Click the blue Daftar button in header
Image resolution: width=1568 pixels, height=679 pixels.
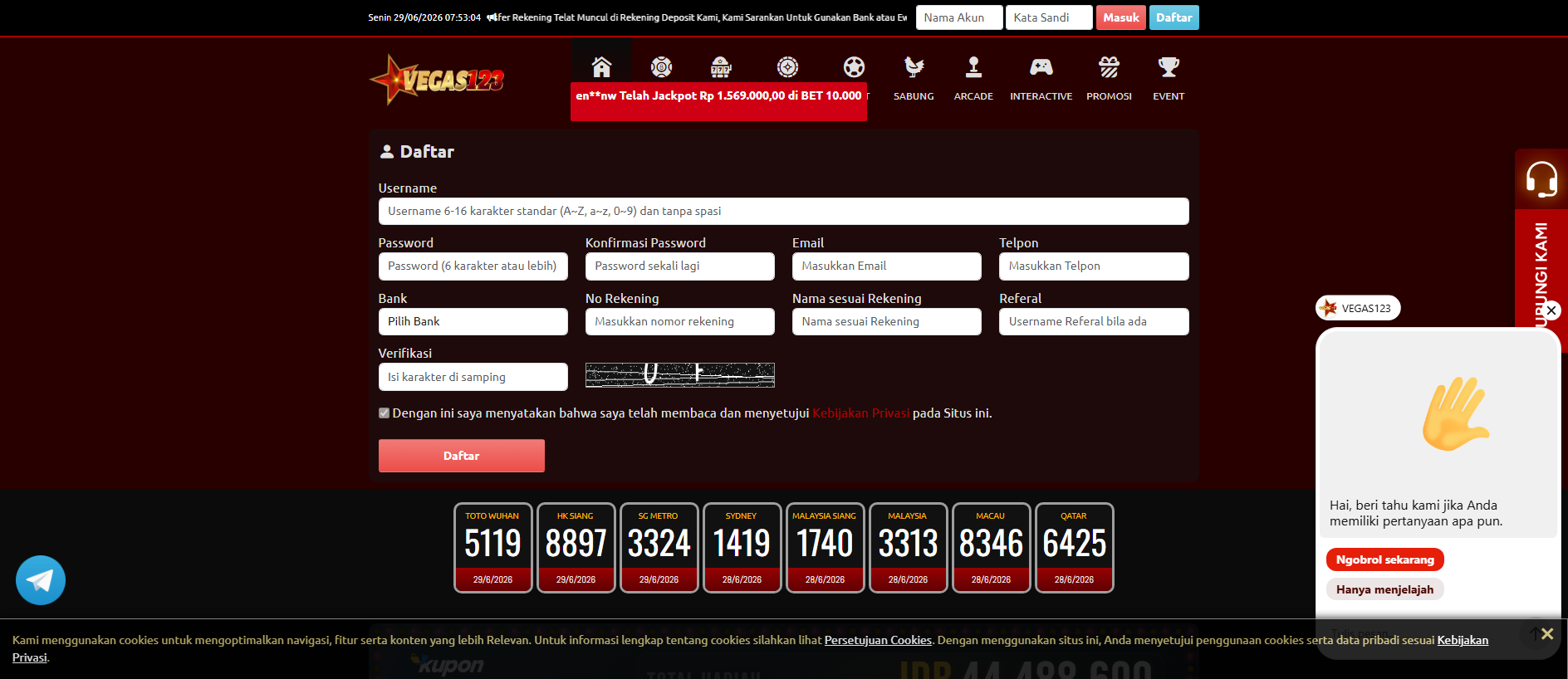pos(1174,17)
